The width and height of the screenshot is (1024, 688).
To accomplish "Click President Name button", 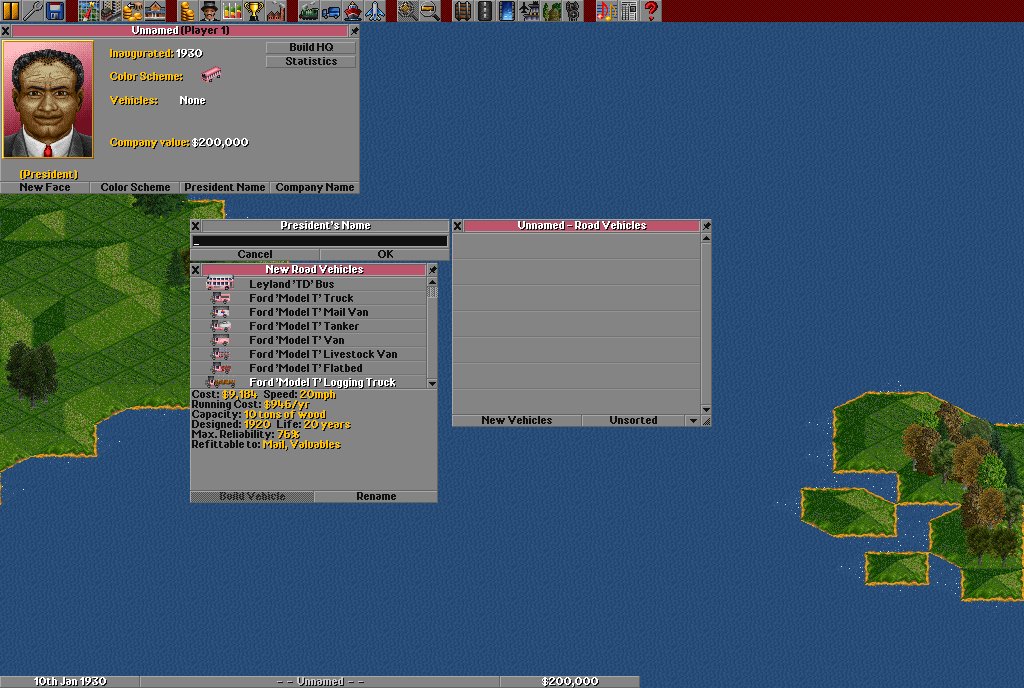I will click(x=225, y=187).
